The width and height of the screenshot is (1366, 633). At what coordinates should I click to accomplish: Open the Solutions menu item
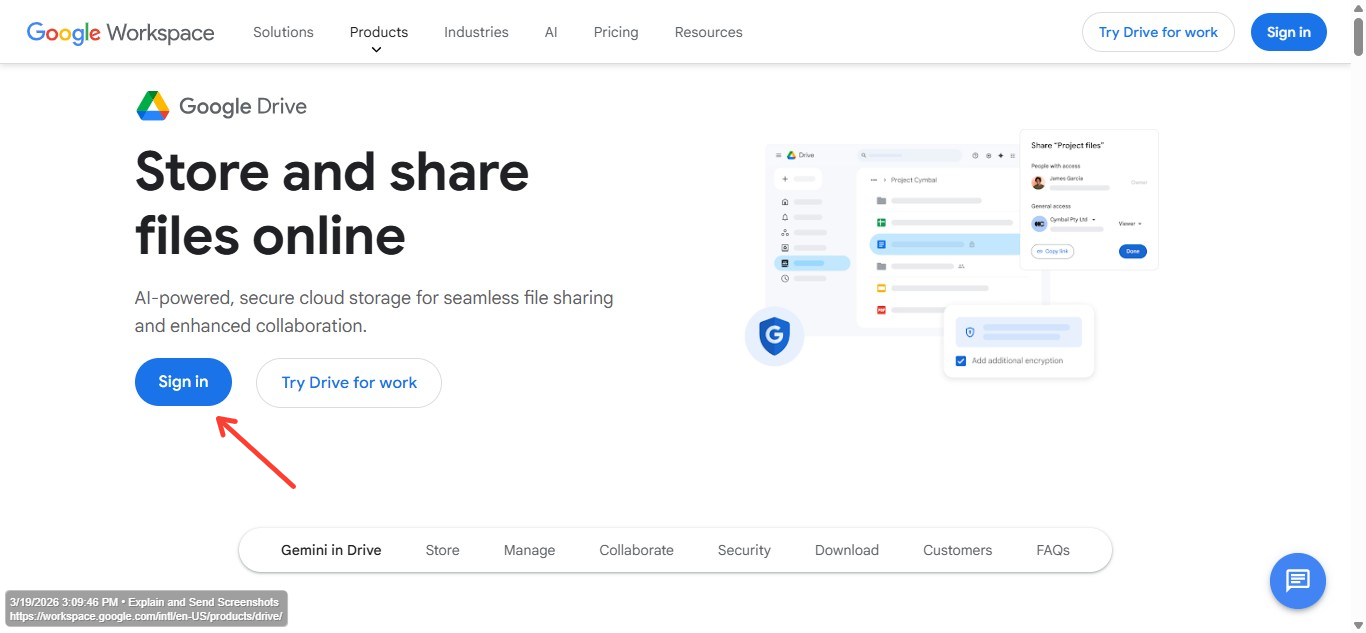click(283, 32)
